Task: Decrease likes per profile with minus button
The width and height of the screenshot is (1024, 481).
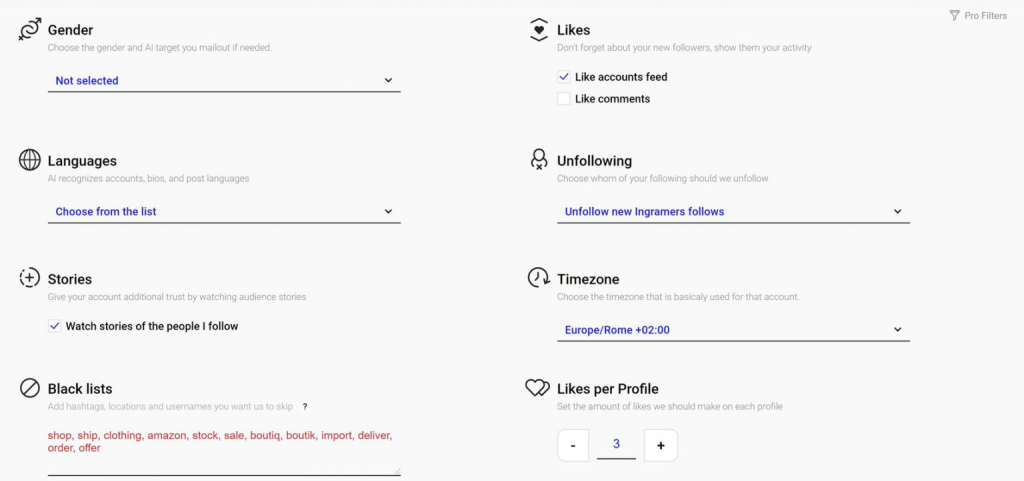Action: click(573, 445)
